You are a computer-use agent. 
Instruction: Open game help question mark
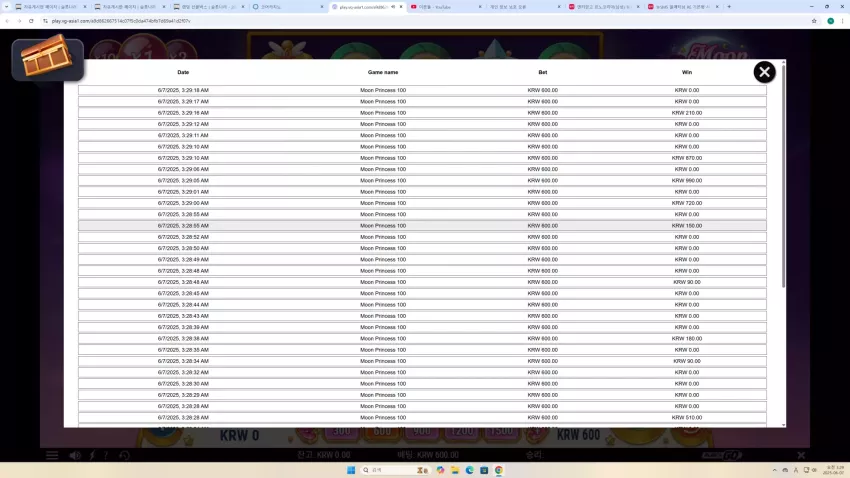pos(106,455)
